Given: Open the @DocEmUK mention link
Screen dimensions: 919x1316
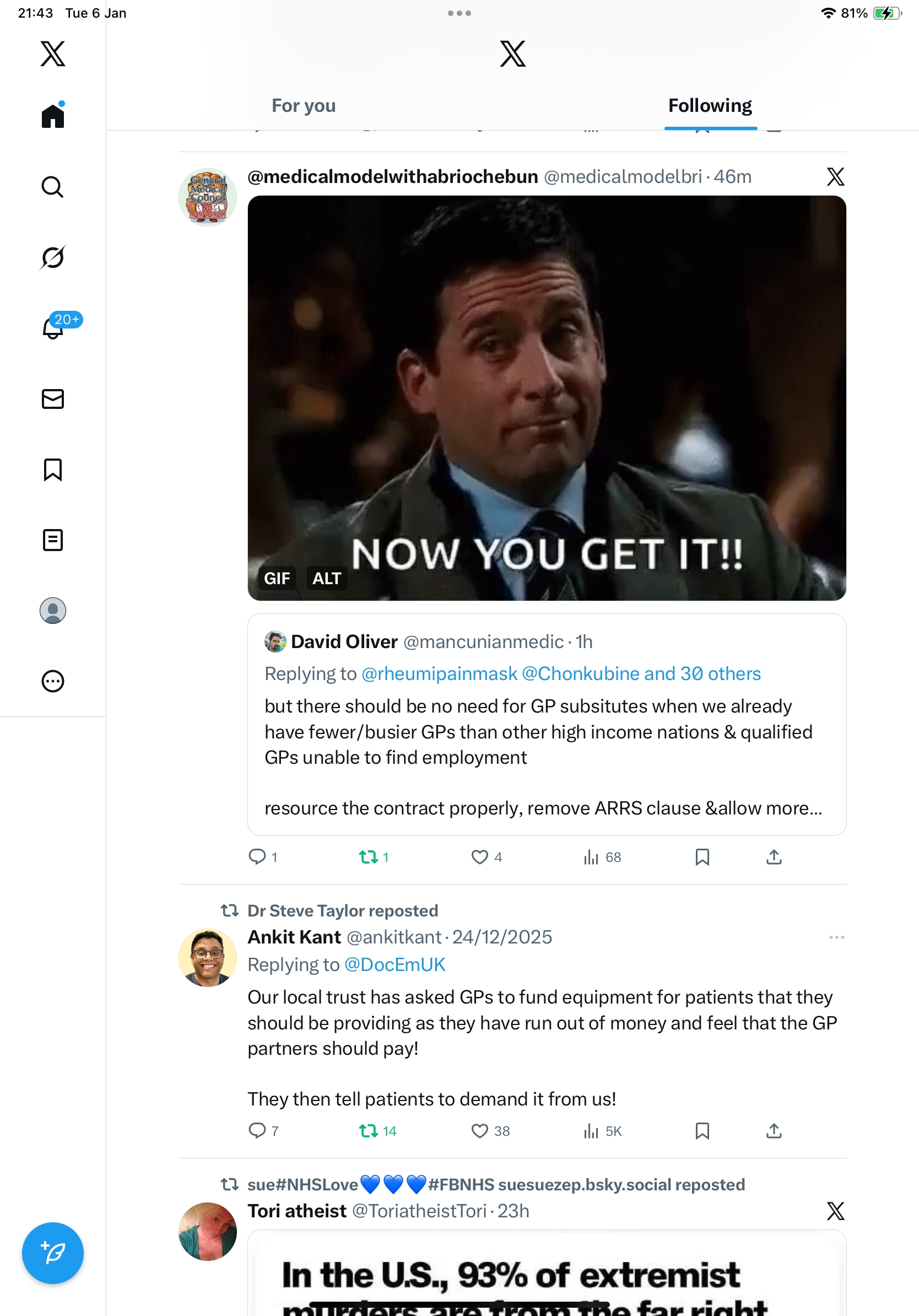Looking at the screenshot, I should (x=394, y=964).
